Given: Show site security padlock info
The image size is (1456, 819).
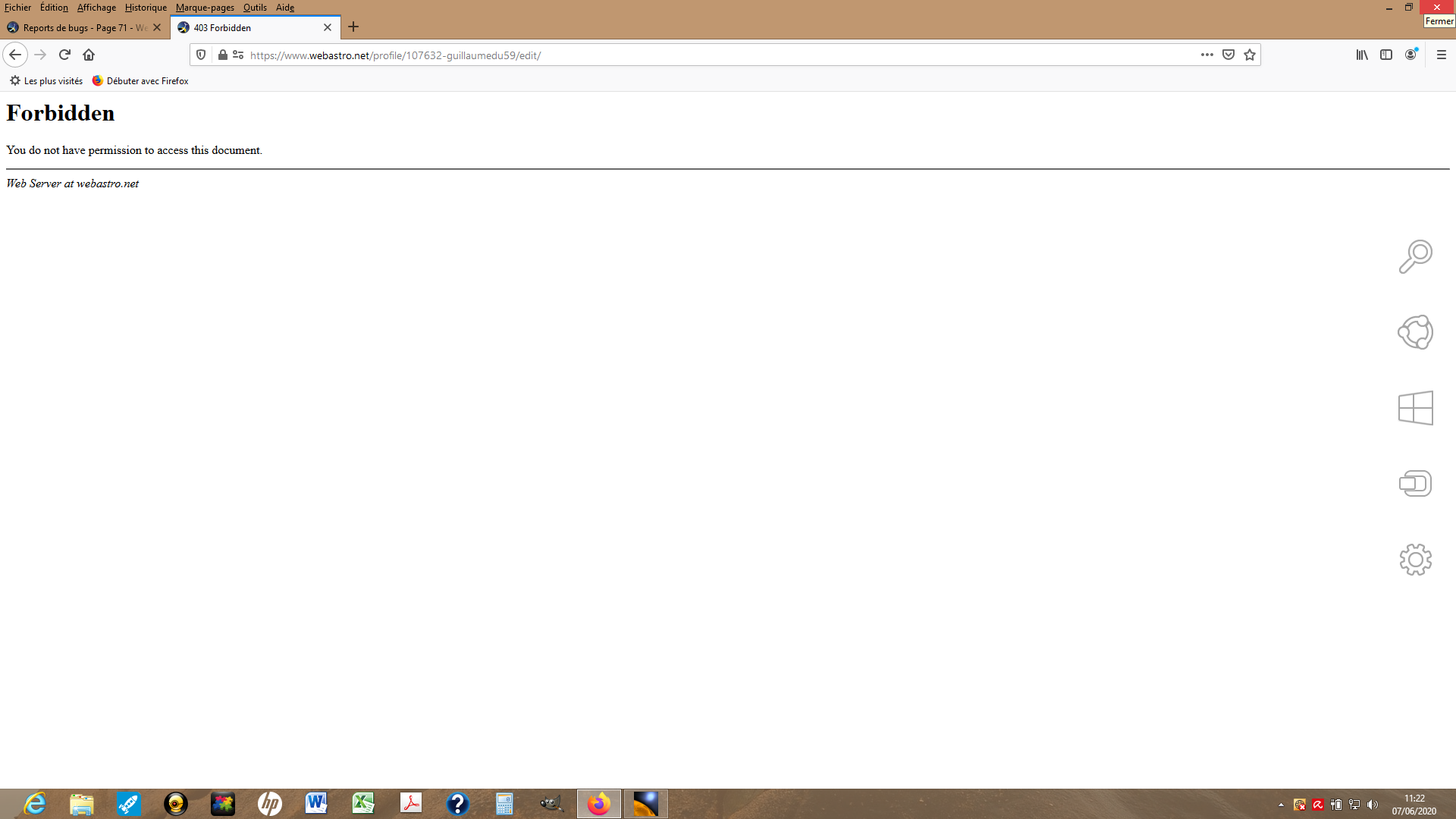Looking at the screenshot, I should coord(223,55).
